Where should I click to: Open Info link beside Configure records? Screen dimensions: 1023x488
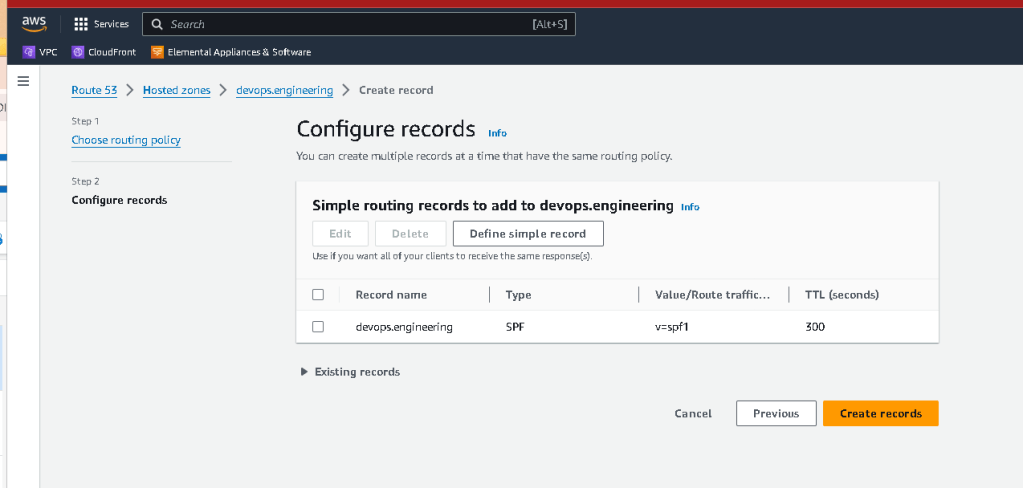point(497,133)
